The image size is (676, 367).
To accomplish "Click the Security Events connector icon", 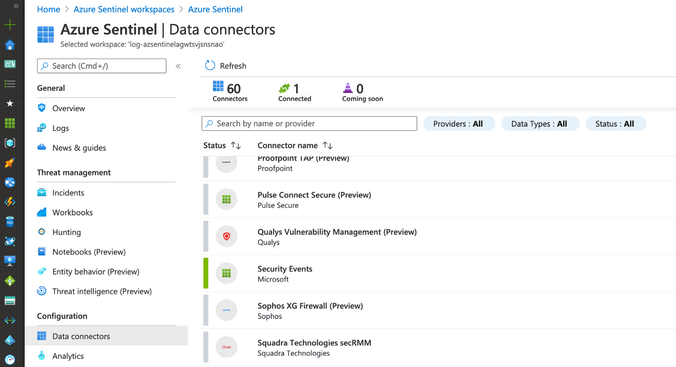I will click(226, 273).
